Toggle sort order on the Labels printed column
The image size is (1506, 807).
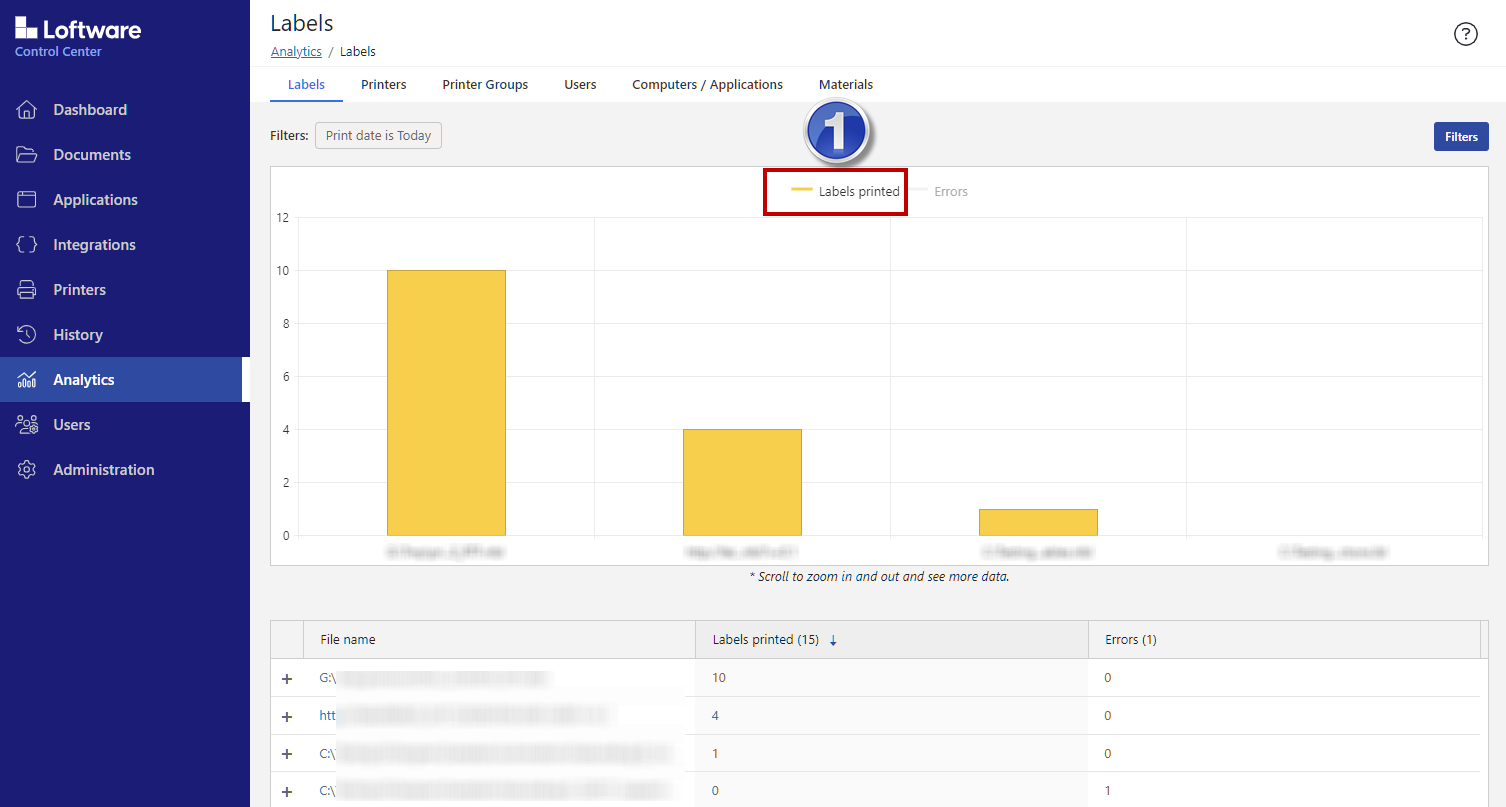point(833,639)
